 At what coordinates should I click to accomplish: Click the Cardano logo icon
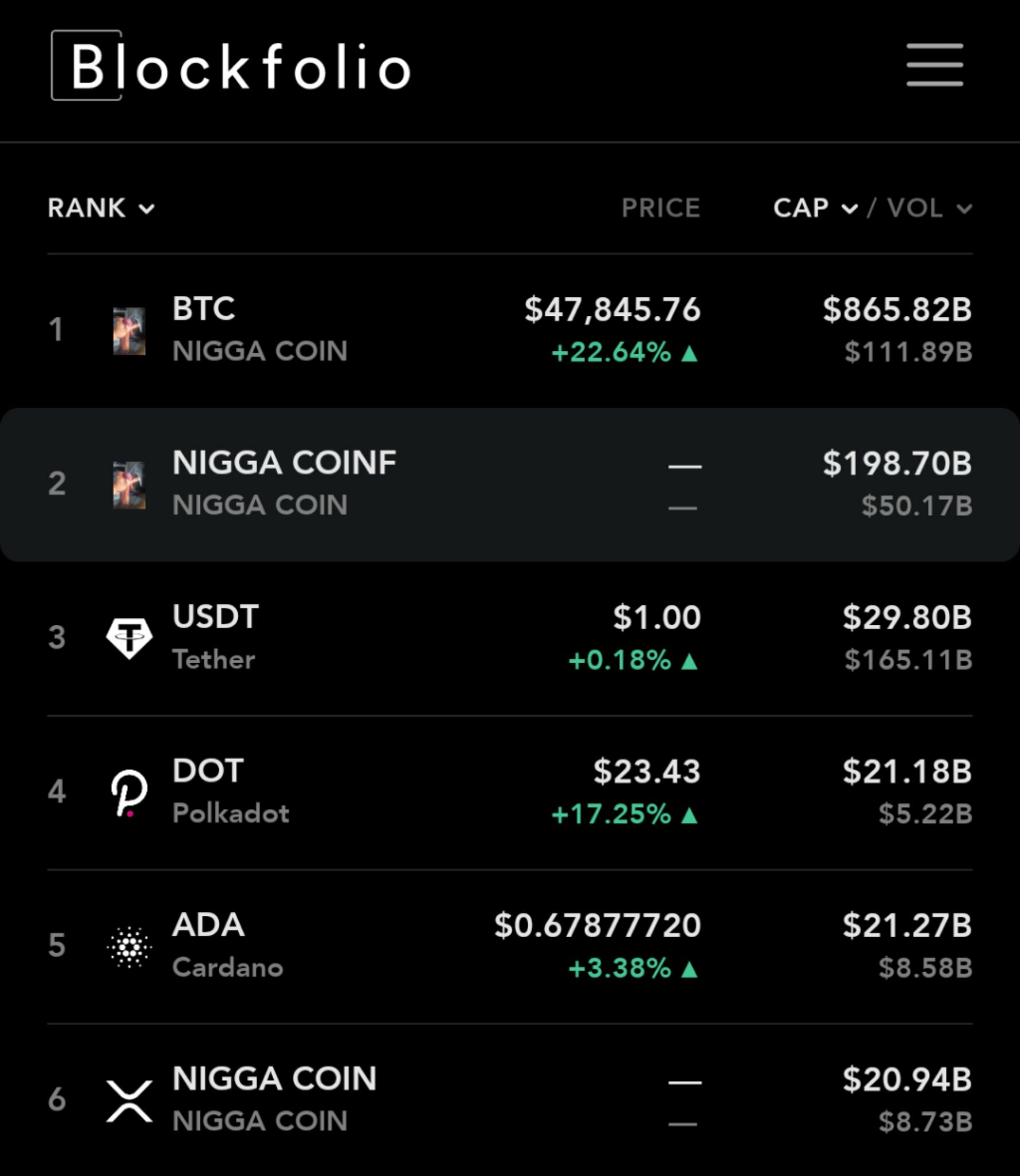point(129,946)
